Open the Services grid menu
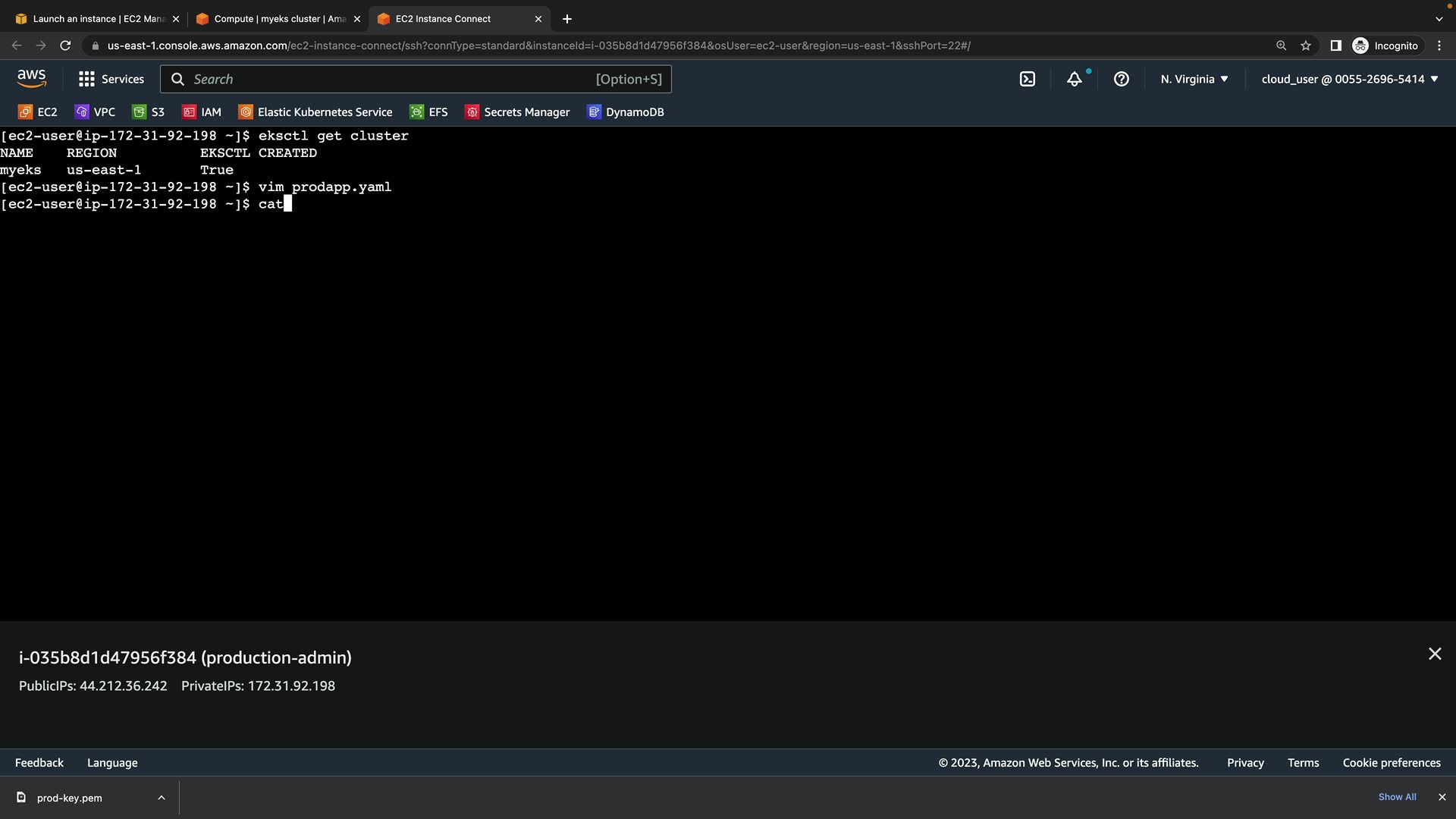The image size is (1456, 819). 111,79
